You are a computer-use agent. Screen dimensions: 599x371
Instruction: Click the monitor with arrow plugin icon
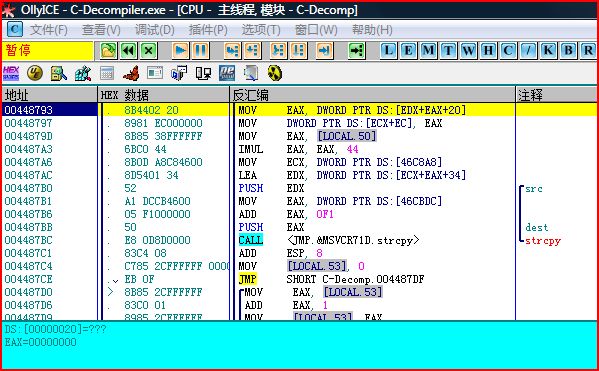pyautogui.click(x=251, y=73)
